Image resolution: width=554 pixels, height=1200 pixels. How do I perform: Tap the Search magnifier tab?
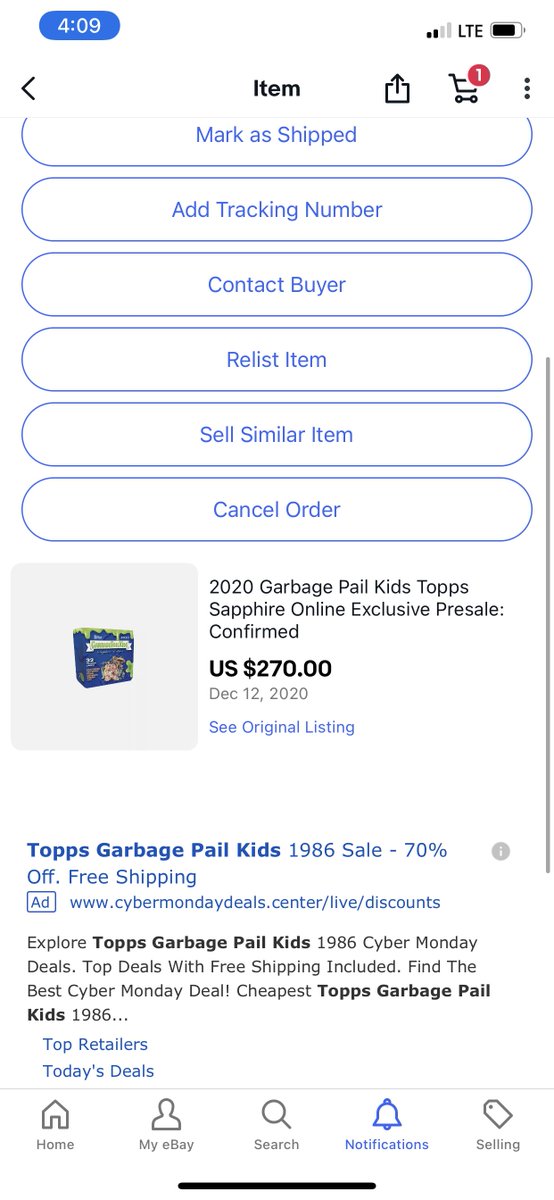pyautogui.click(x=276, y=1125)
